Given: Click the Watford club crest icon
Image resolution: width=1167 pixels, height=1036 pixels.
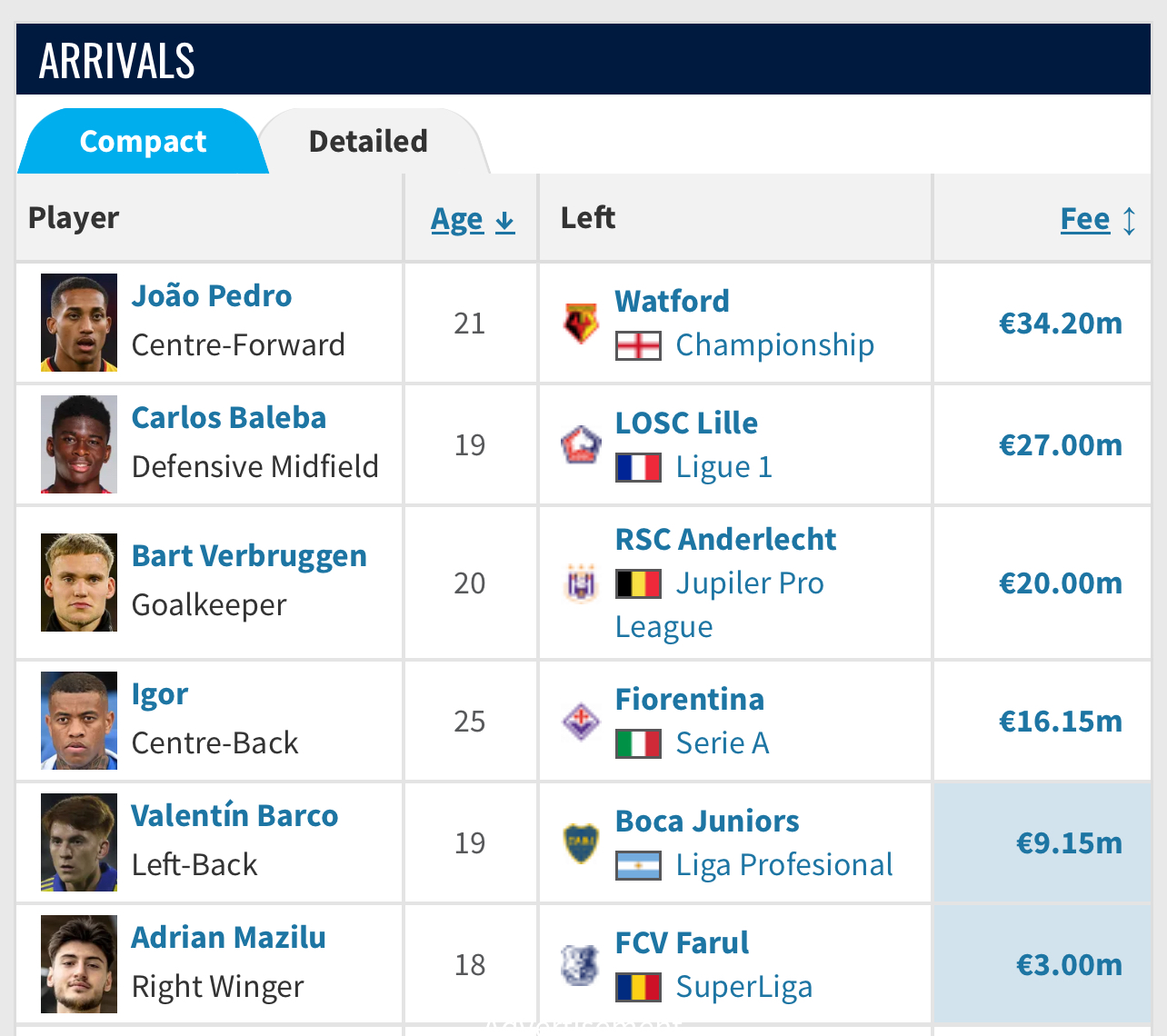Looking at the screenshot, I should [581, 324].
